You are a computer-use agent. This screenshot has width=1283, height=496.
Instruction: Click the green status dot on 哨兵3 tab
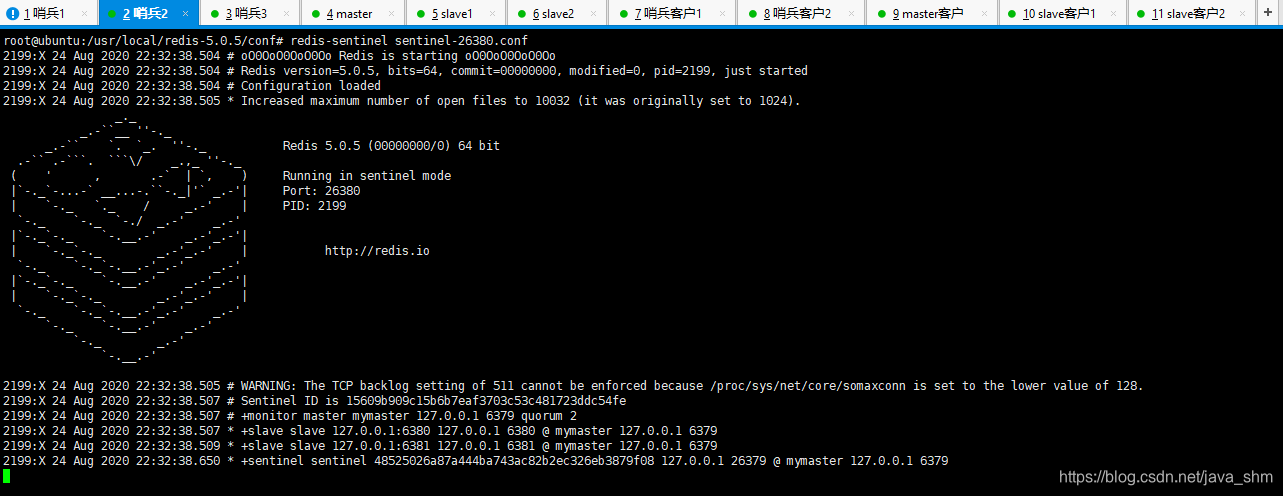click(x=215, y=14)
